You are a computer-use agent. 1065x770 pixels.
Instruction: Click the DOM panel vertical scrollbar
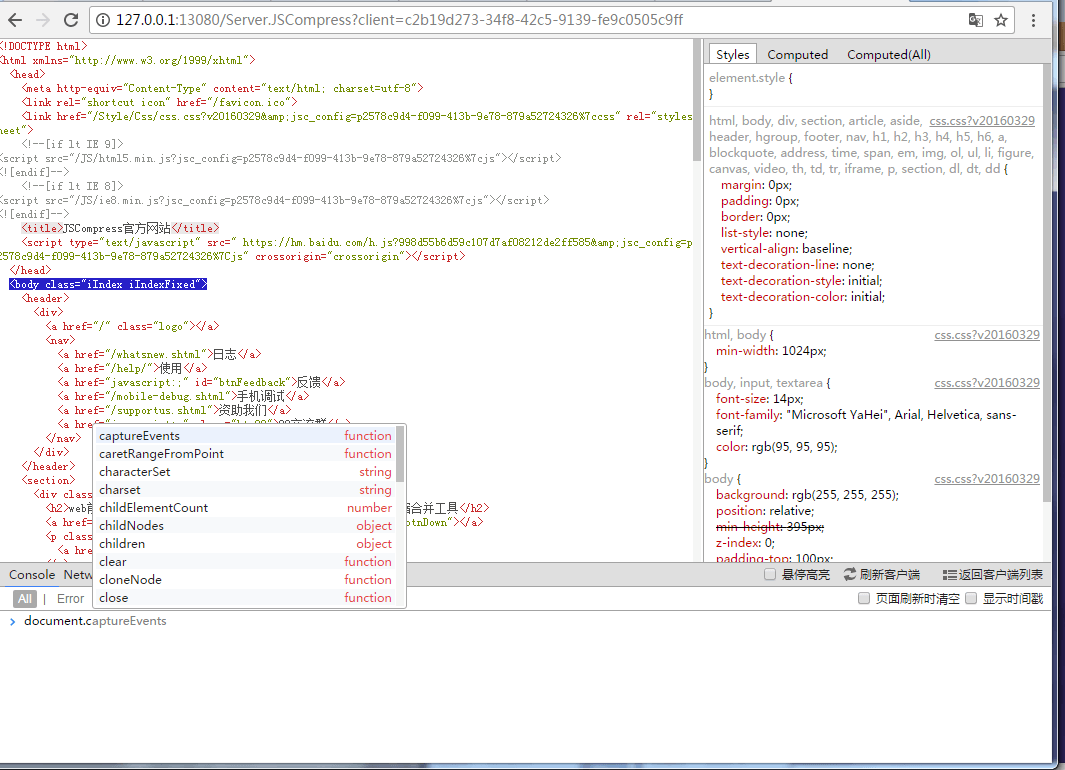697,100
